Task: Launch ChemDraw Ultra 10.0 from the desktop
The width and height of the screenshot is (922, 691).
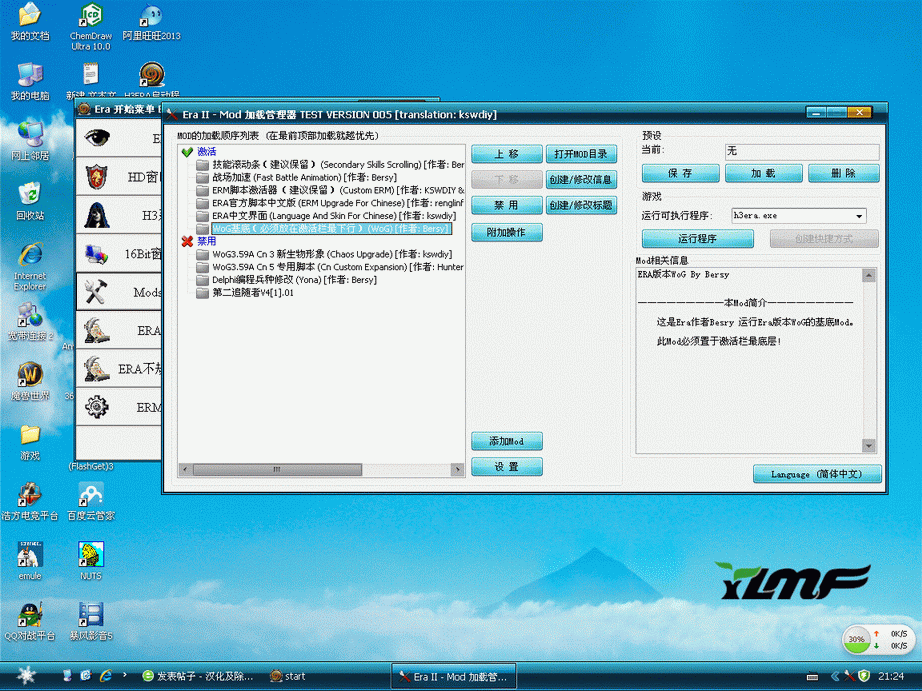Action: (91, 26)
